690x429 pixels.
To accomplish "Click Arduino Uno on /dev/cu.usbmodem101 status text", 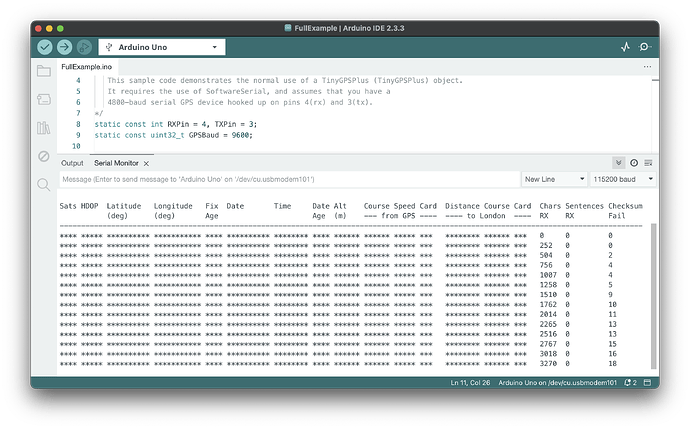I will (x=558, y=383).
